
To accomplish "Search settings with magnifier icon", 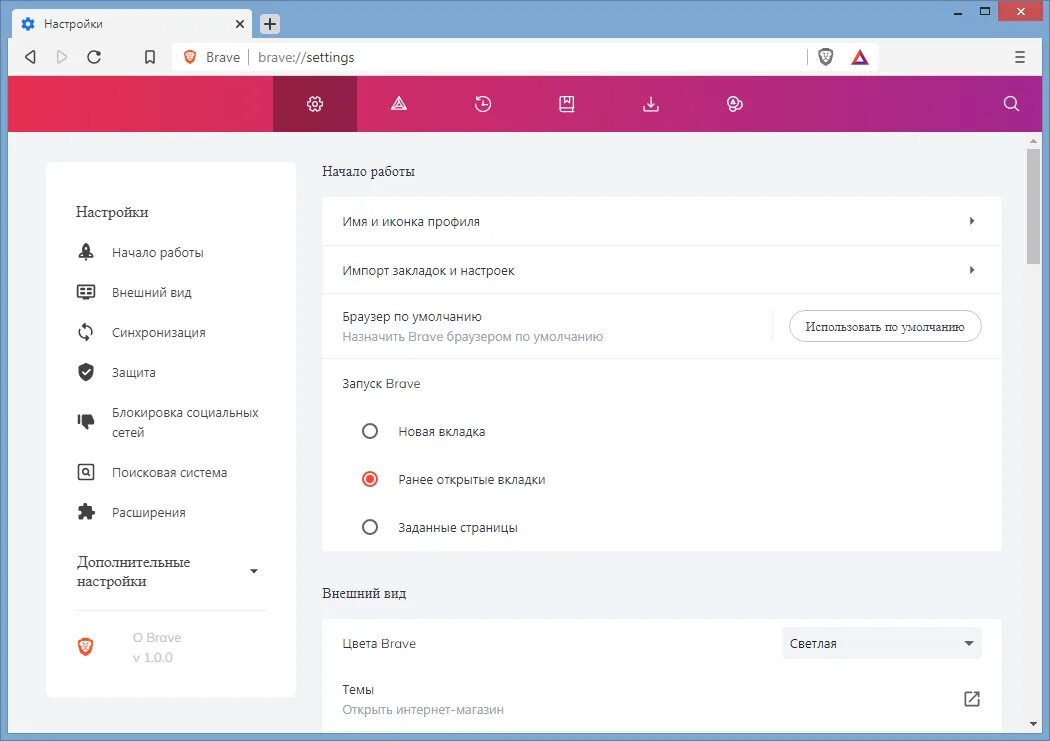I will pos(1011,104).
